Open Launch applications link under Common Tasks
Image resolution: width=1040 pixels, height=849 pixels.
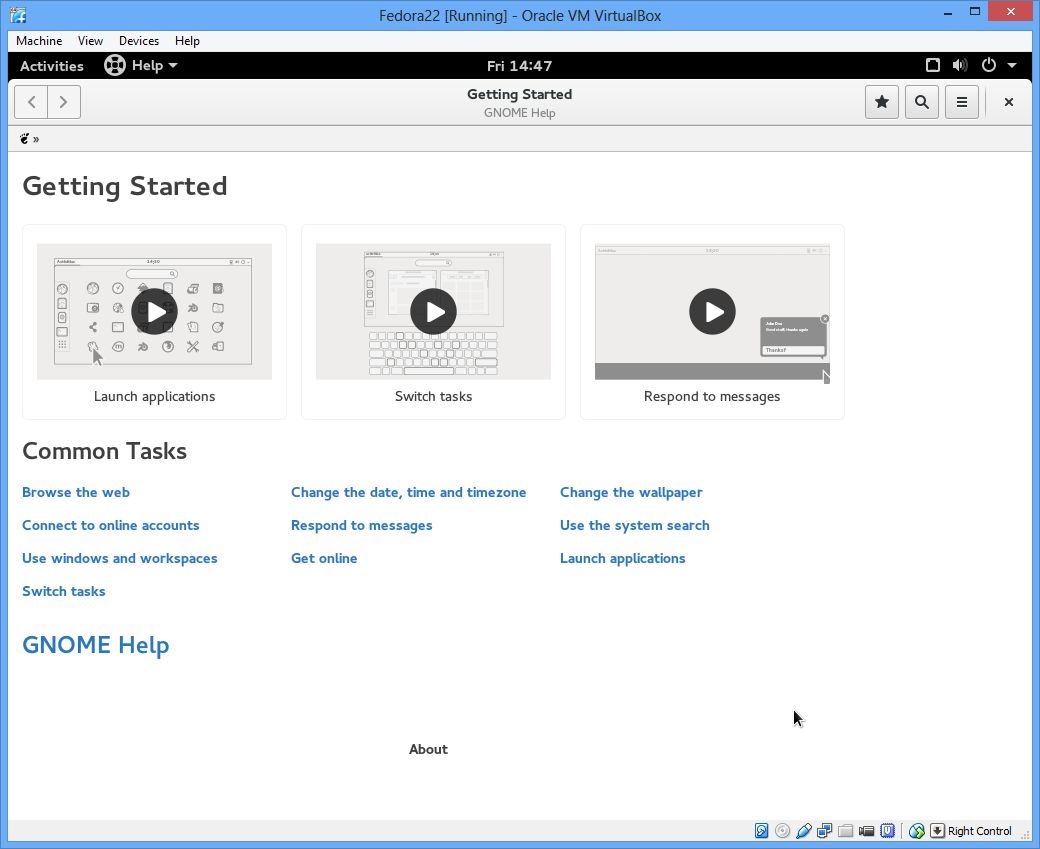622,558
